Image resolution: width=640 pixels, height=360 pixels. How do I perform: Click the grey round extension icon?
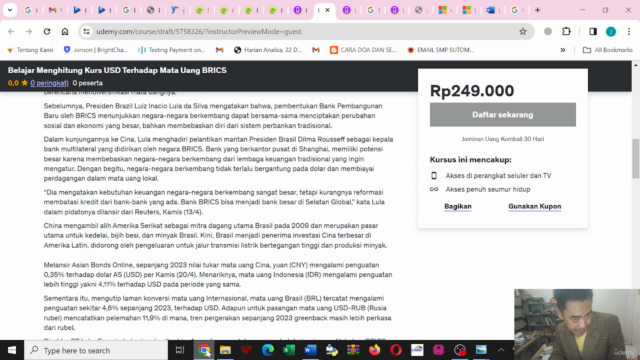click(x=548, y=31)
